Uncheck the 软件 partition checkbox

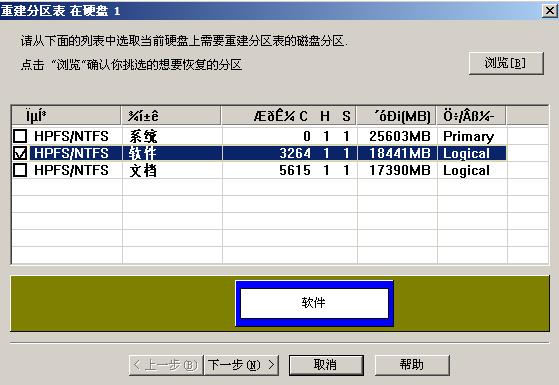click(20, 153)
